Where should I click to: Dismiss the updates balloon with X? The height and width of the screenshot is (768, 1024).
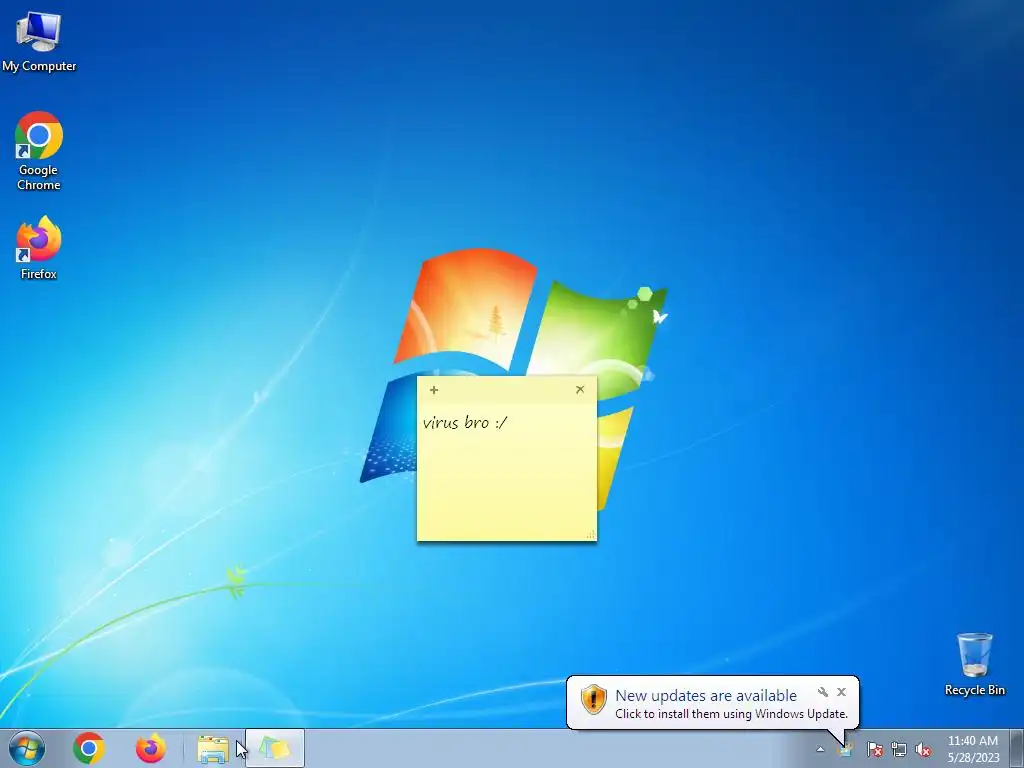(841, 692)
